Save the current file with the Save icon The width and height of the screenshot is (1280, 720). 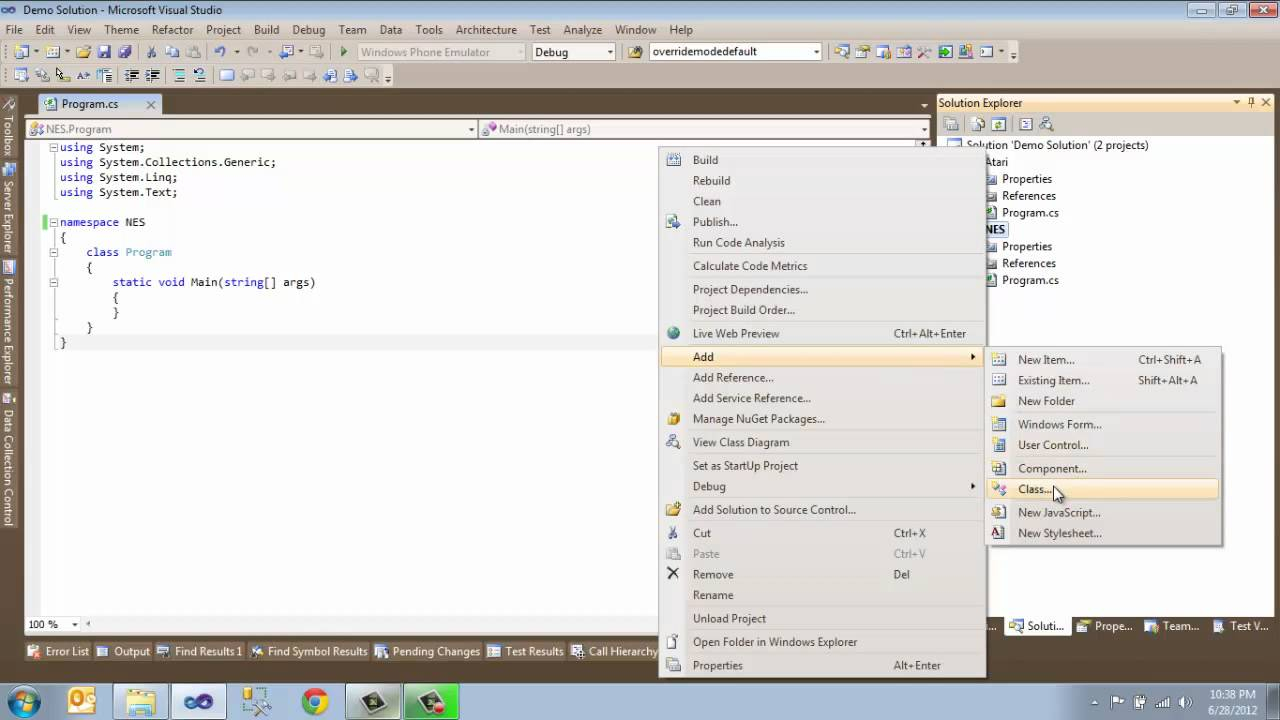coord(104,52)
